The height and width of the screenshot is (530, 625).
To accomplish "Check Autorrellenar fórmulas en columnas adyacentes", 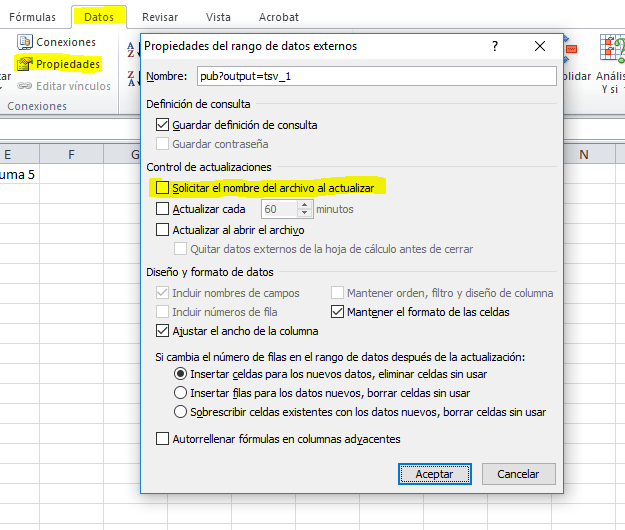I will (162, 439).
